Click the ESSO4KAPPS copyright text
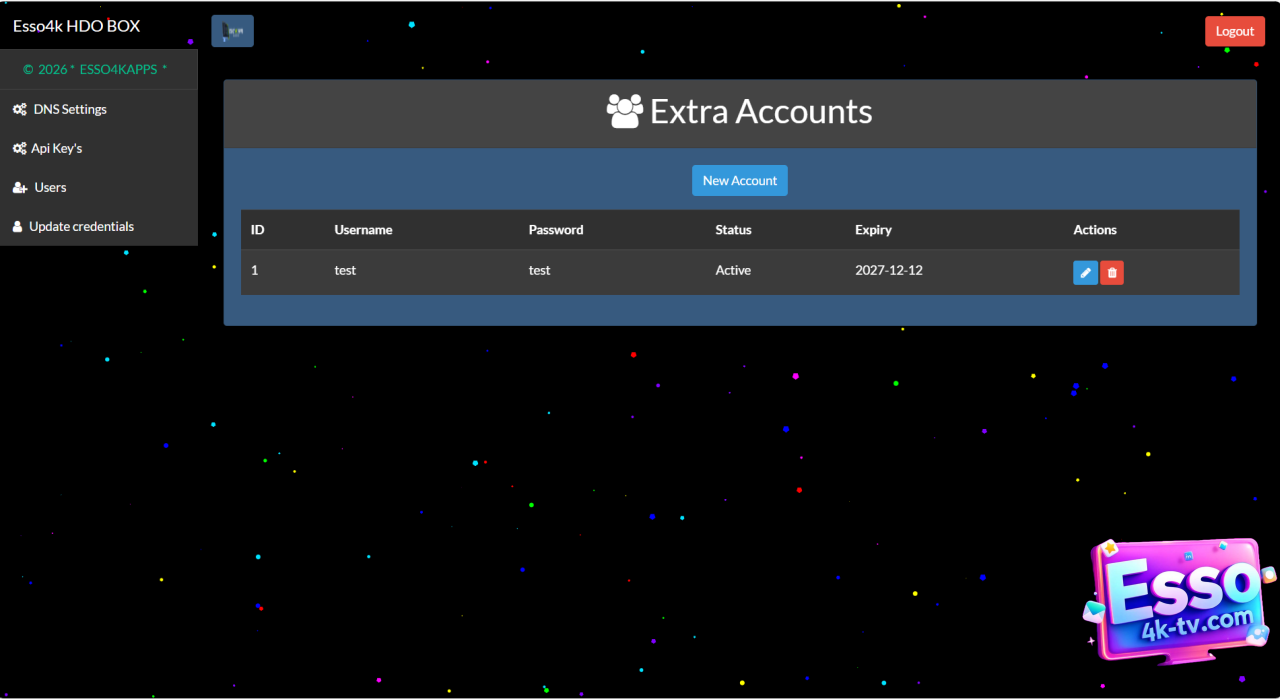The height and width of the screenshot is (699, 1280). pyautogui.click(x=95, y=70)
